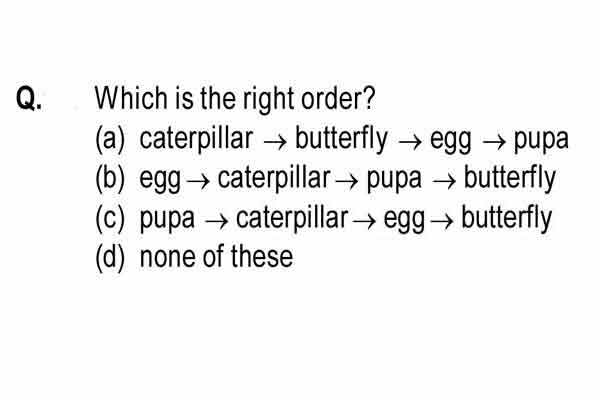Viewport: 600px width, 400px height.
Task: Click 'caterpillar' in option (a)
Action: pyautogui.click(x=196, y=139)
